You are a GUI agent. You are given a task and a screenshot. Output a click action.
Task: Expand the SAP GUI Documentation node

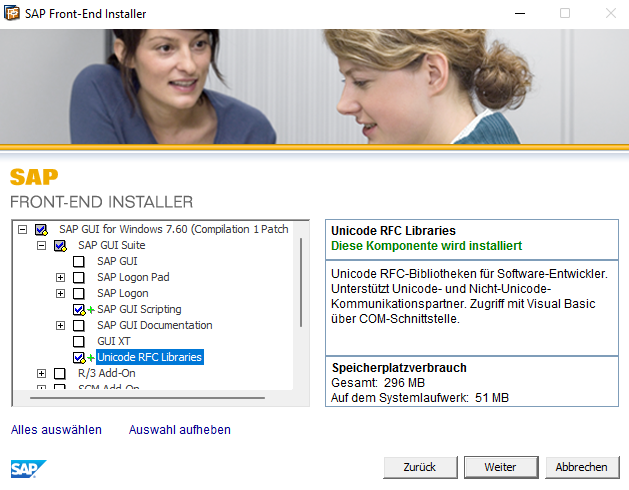tap(60, 325)
